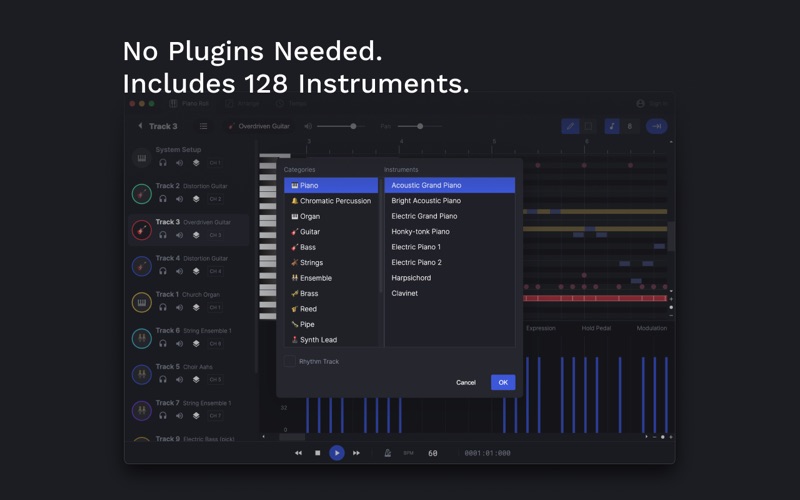Select Chromatic Percussion category
Screen dimensions: 800x500
[x=331, y=201]
